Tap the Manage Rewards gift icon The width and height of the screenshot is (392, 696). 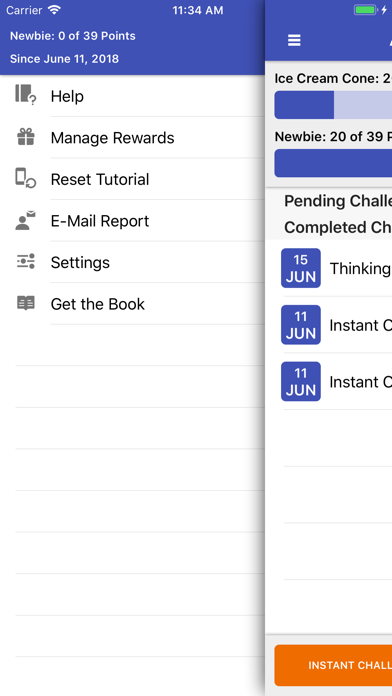(26, 137)
